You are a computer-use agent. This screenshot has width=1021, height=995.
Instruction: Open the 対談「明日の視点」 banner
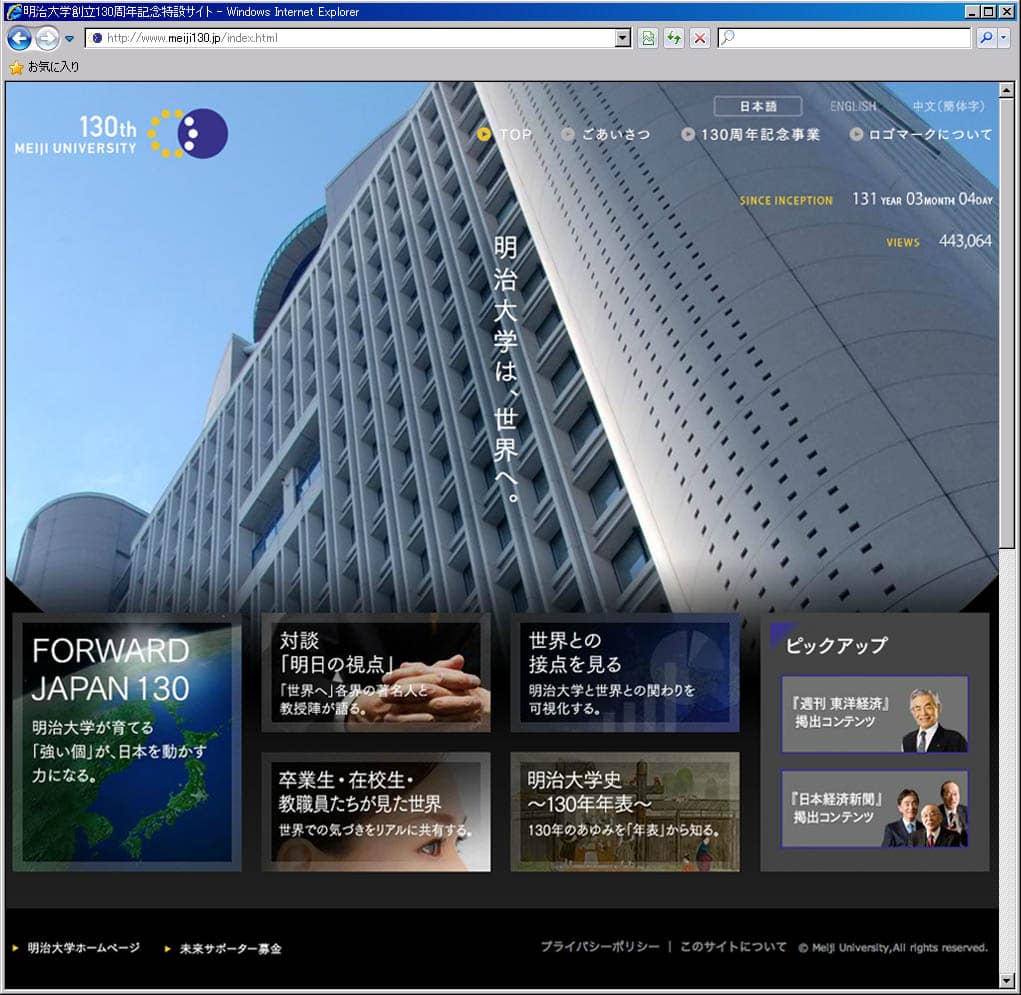pos(376,673)
